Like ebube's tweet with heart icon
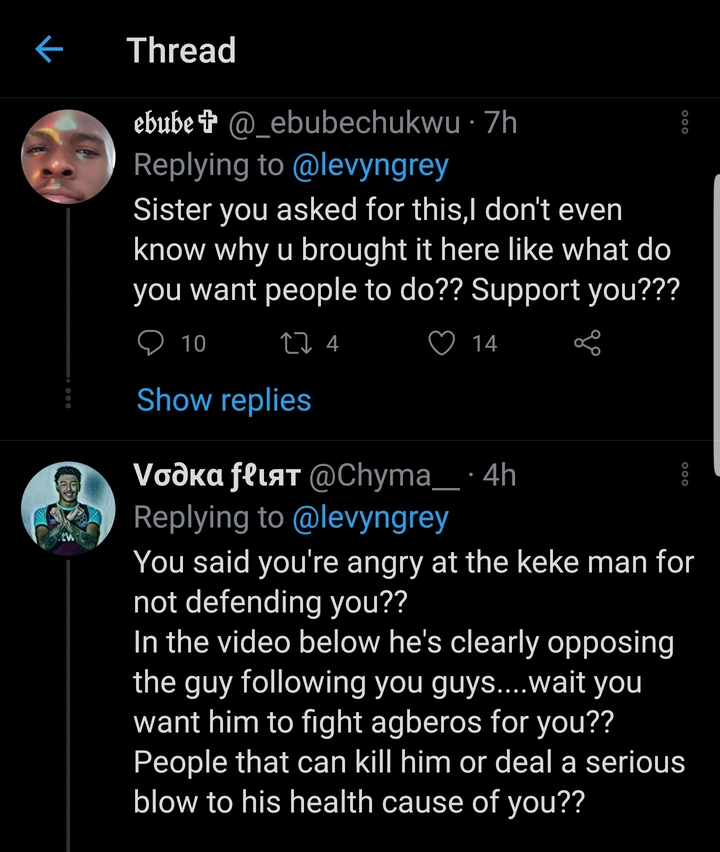This screenshot has width=720, height=852. pyautogui.click(x=441, y=344)
